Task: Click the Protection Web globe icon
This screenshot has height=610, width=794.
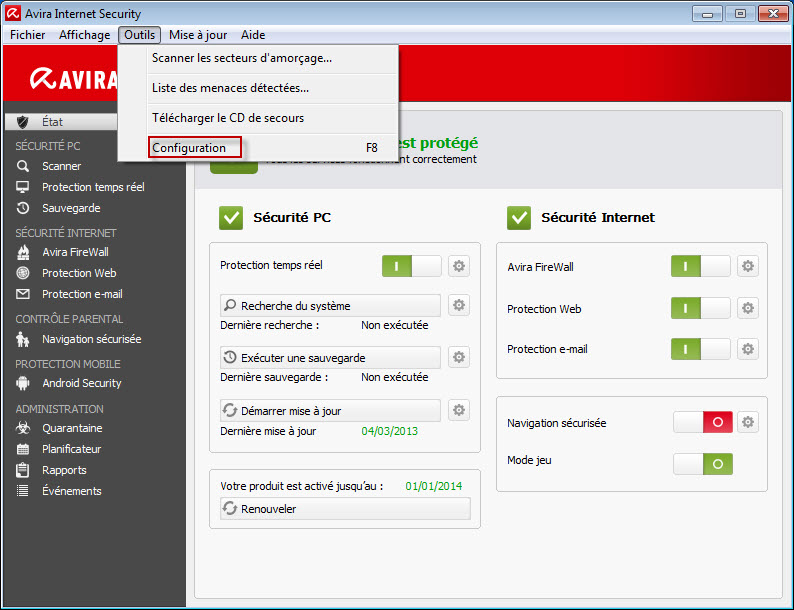Action: point(23,273)
